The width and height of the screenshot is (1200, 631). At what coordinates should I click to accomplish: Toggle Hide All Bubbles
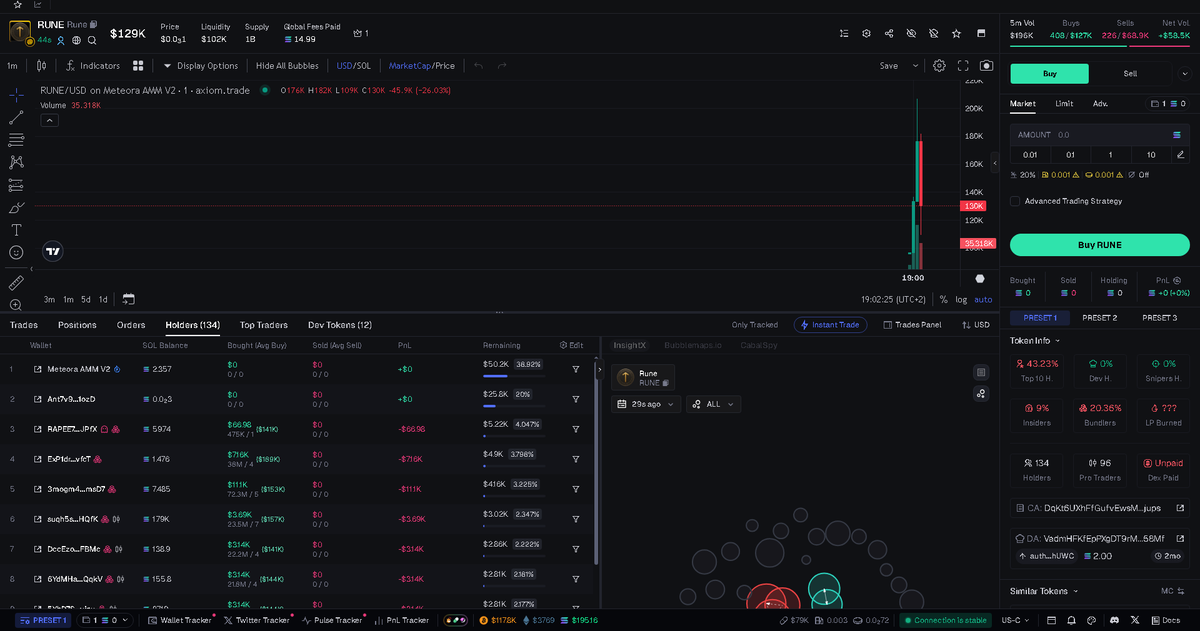point(287,66)
